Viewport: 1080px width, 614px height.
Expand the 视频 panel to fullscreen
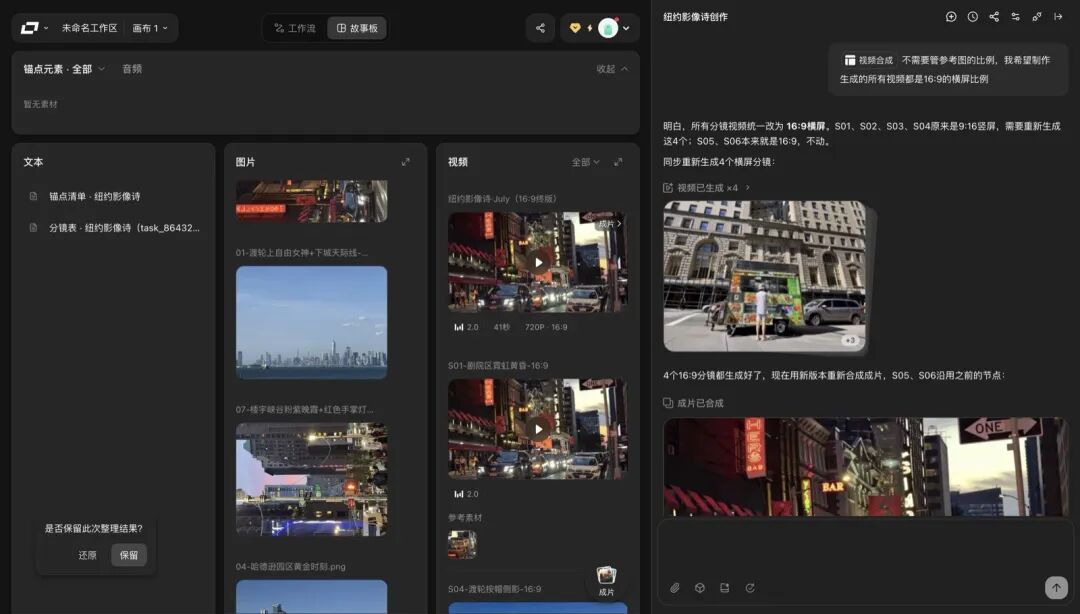(618, 162)
